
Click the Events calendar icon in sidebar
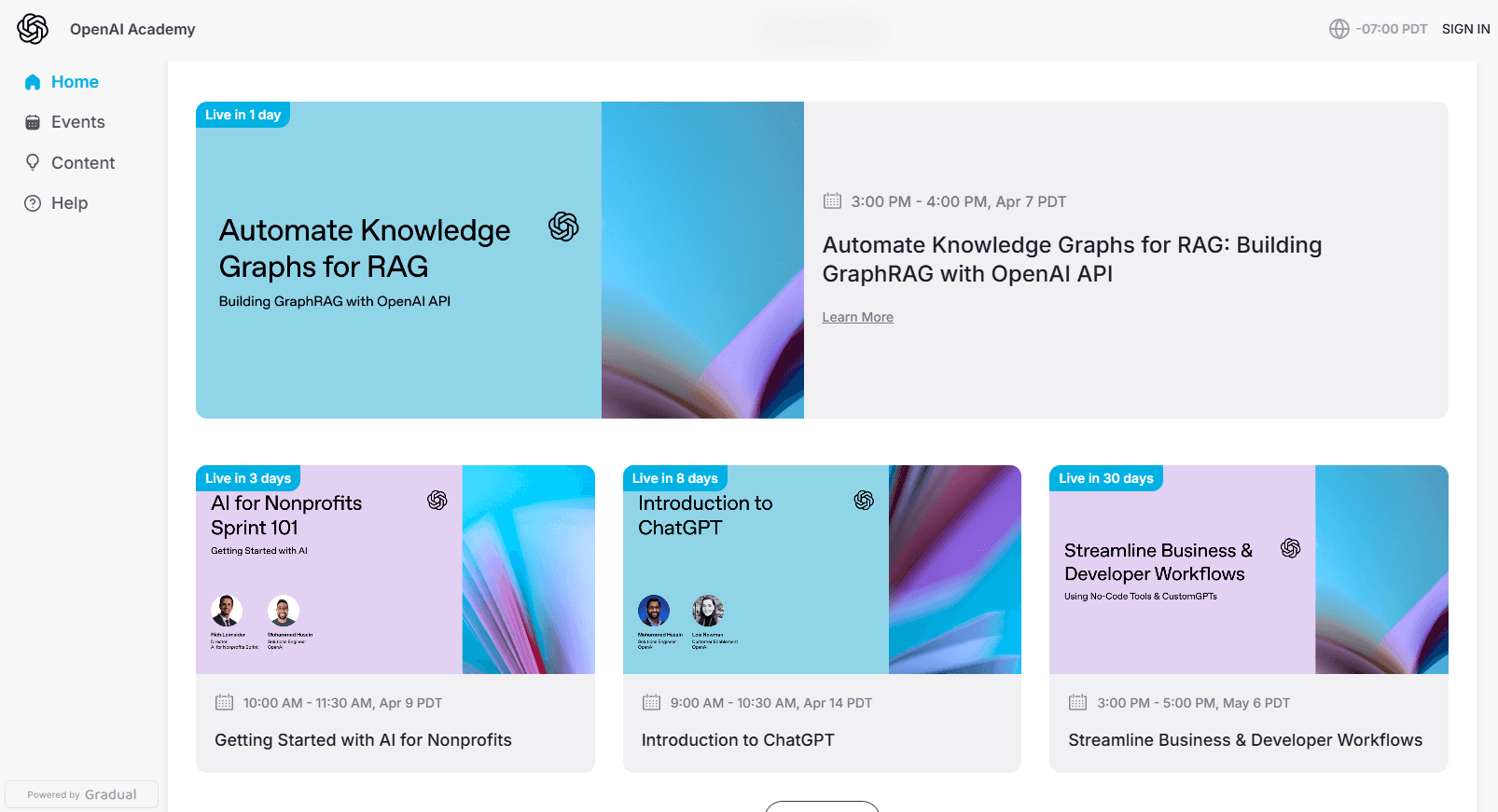click(33, 122)
